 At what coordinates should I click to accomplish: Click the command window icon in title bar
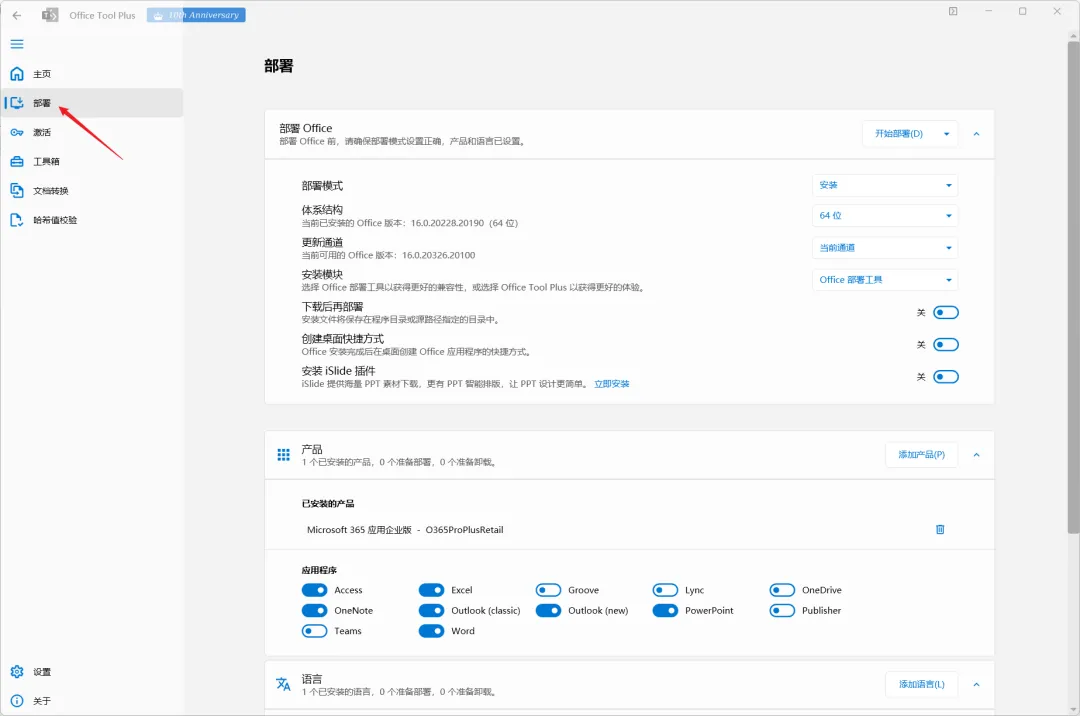coord(953,11)
